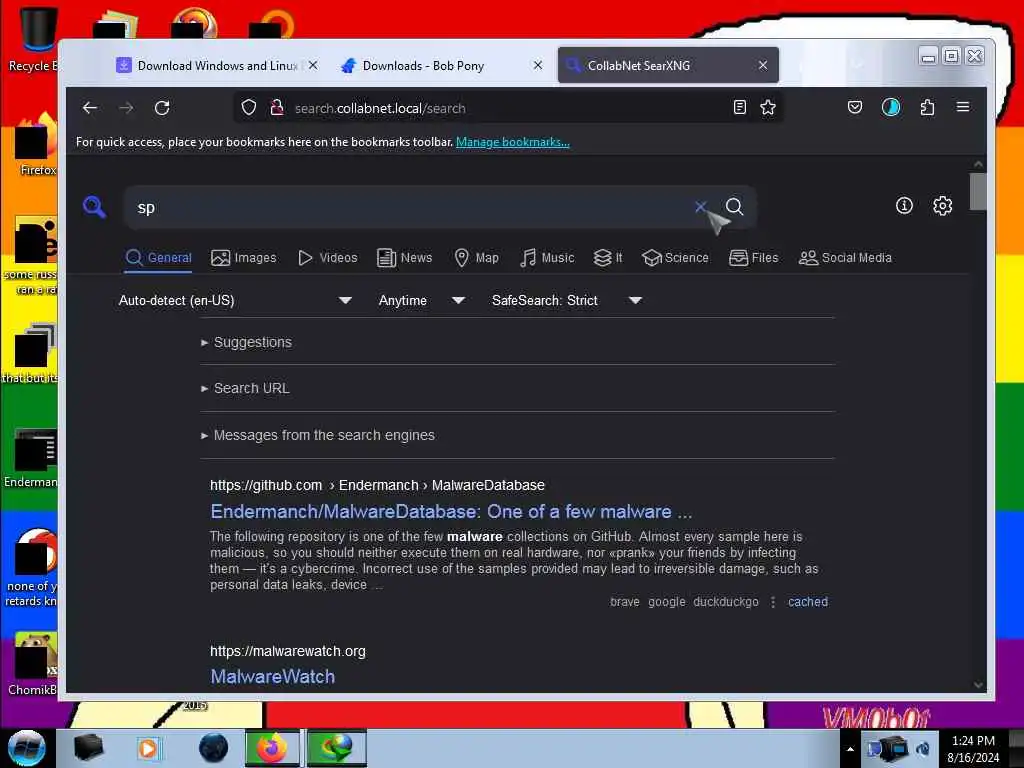
Task: Click taskbar clock 1:24 PM
Action: (x=973, y=749)
